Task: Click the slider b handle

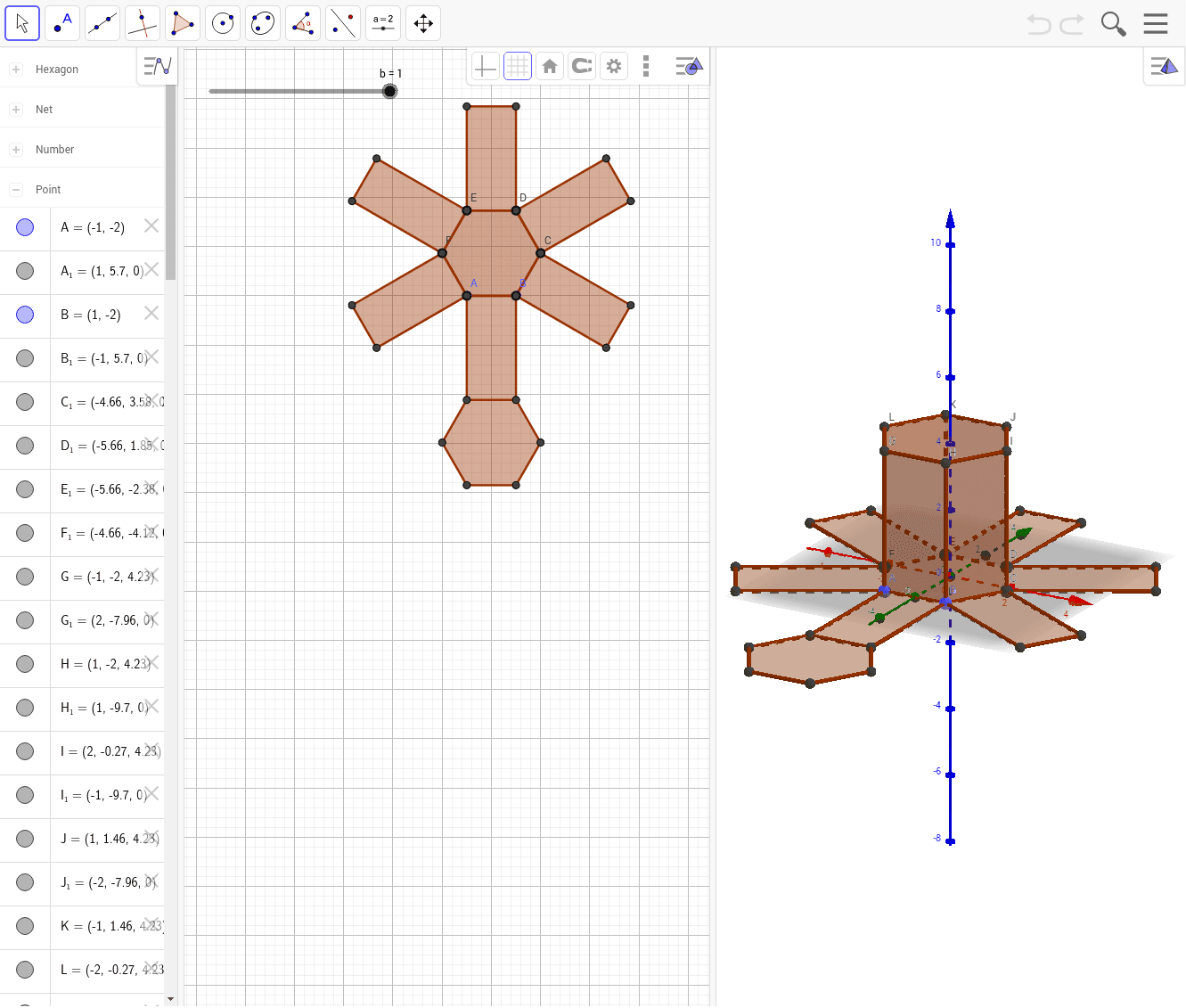Action: click(x=389, y=91)
